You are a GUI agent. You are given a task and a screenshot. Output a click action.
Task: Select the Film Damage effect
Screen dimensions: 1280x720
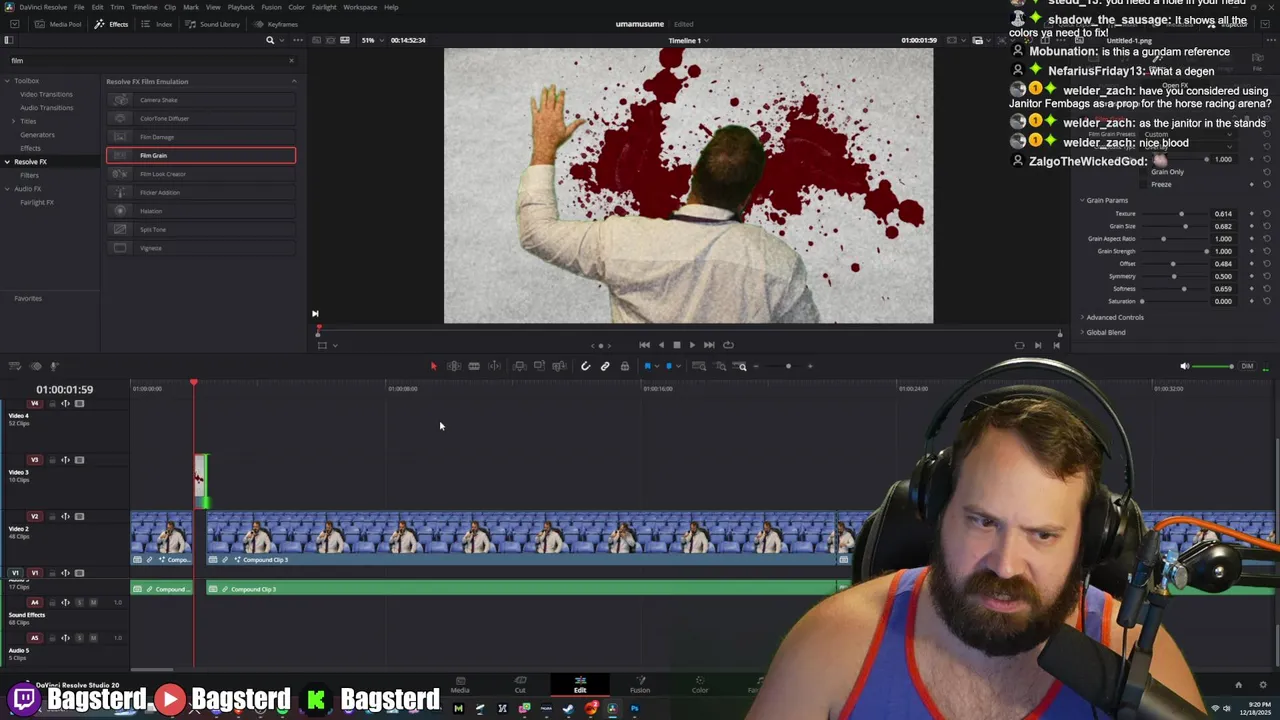coord(201,137)
